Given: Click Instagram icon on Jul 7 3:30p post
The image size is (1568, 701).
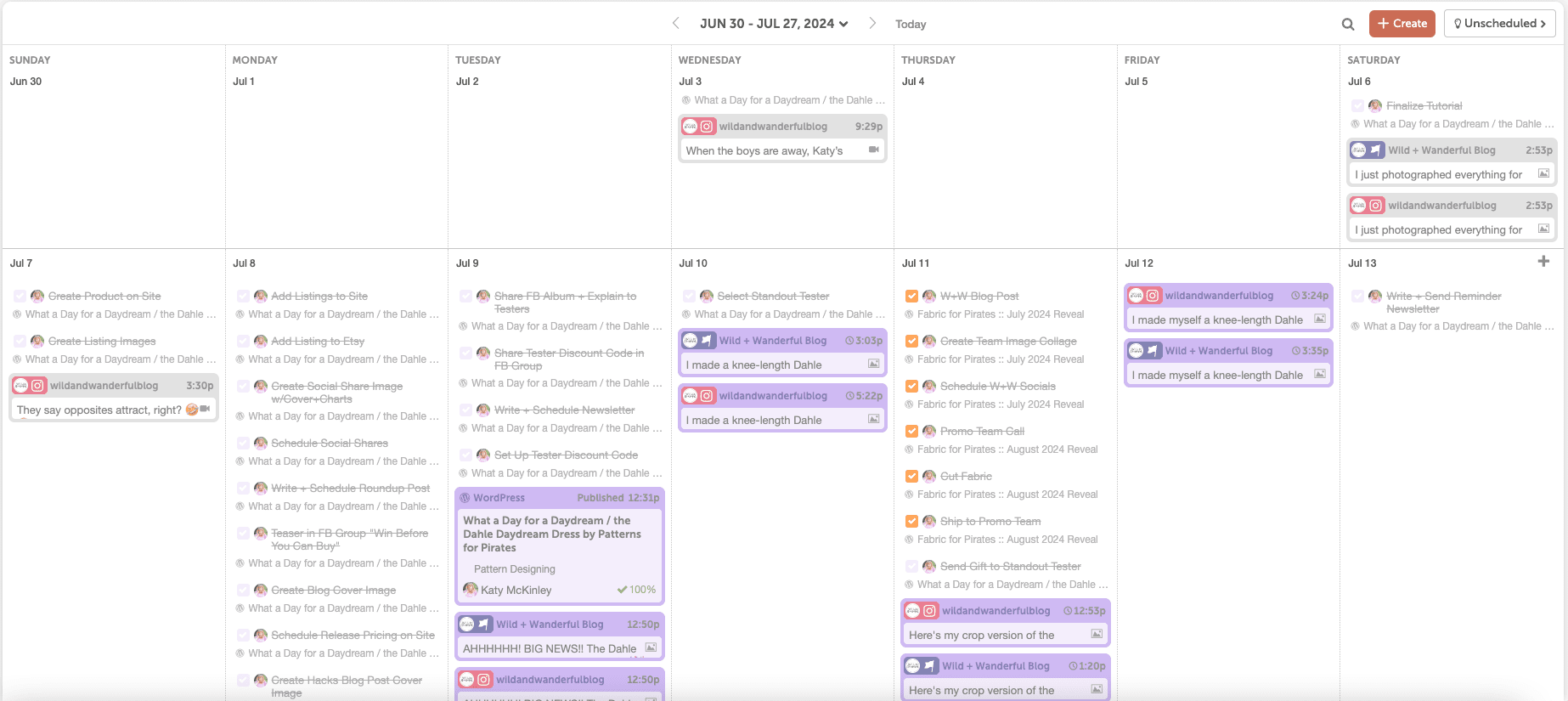Looking at the screenshot, I should click(x=37, y=386).
